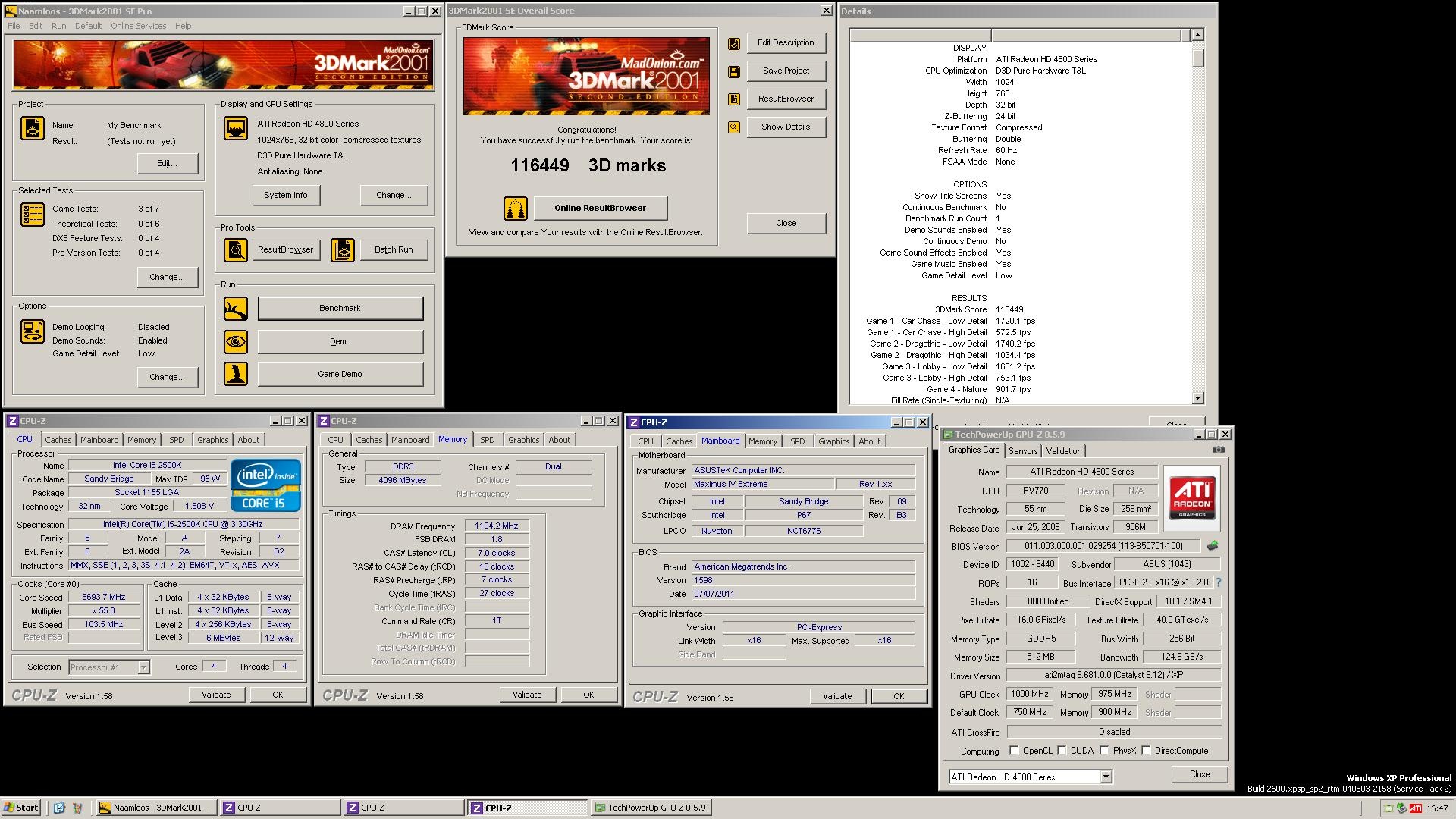Click the PCI-E bus interface question mark
This screenshot has height=819, width=1456.
click(1219, 583)
